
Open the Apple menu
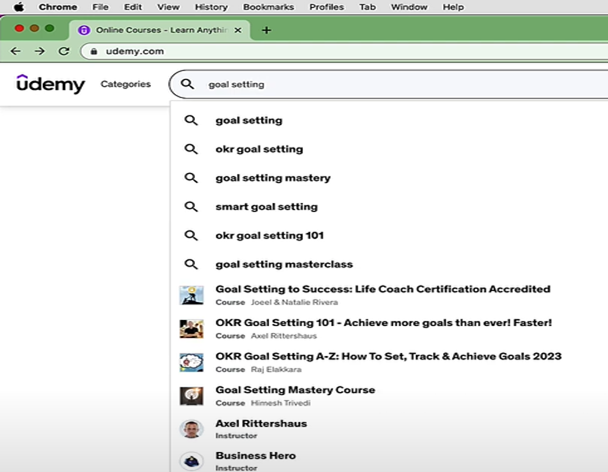click(x=19, y=7)
